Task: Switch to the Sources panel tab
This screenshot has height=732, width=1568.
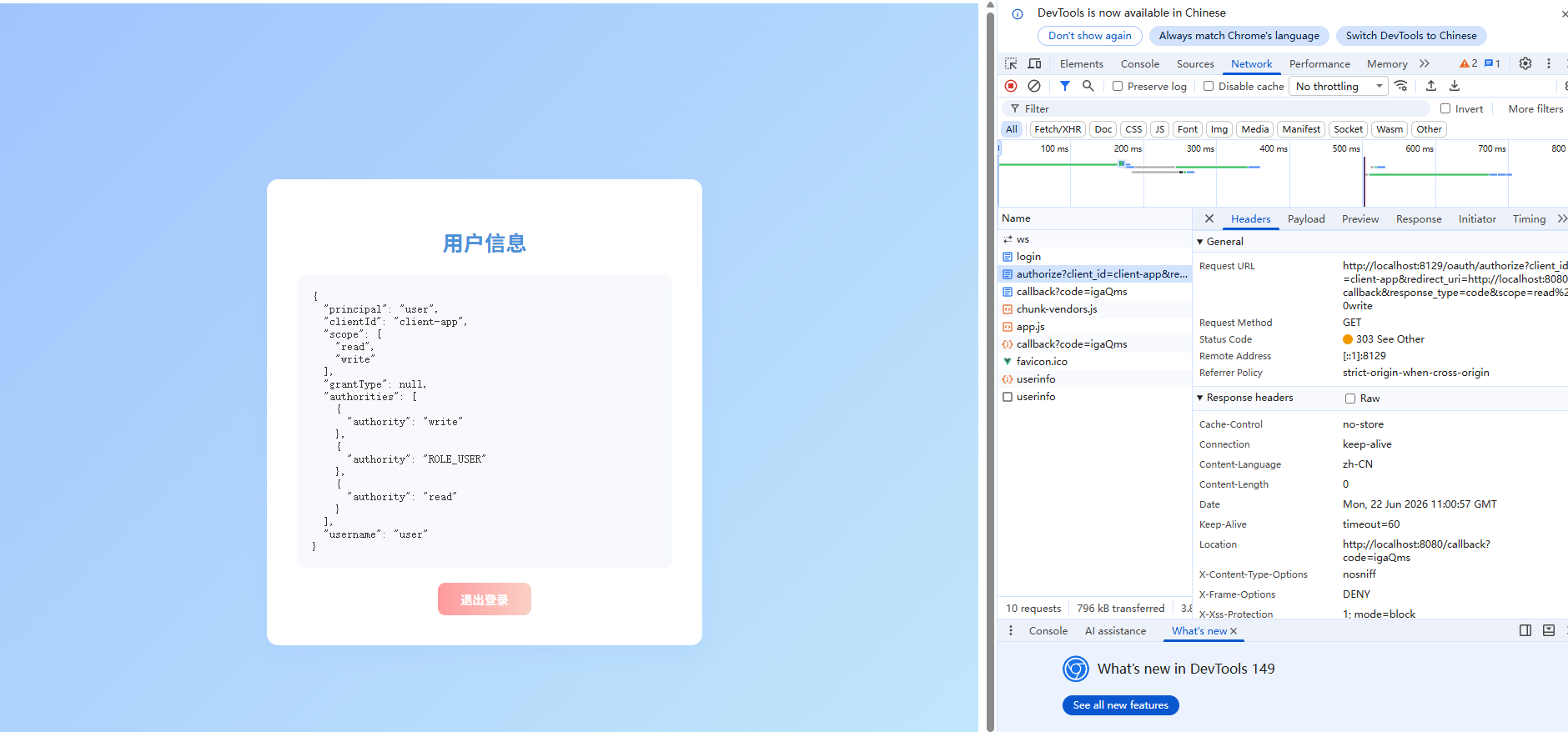Action: 1195,63
